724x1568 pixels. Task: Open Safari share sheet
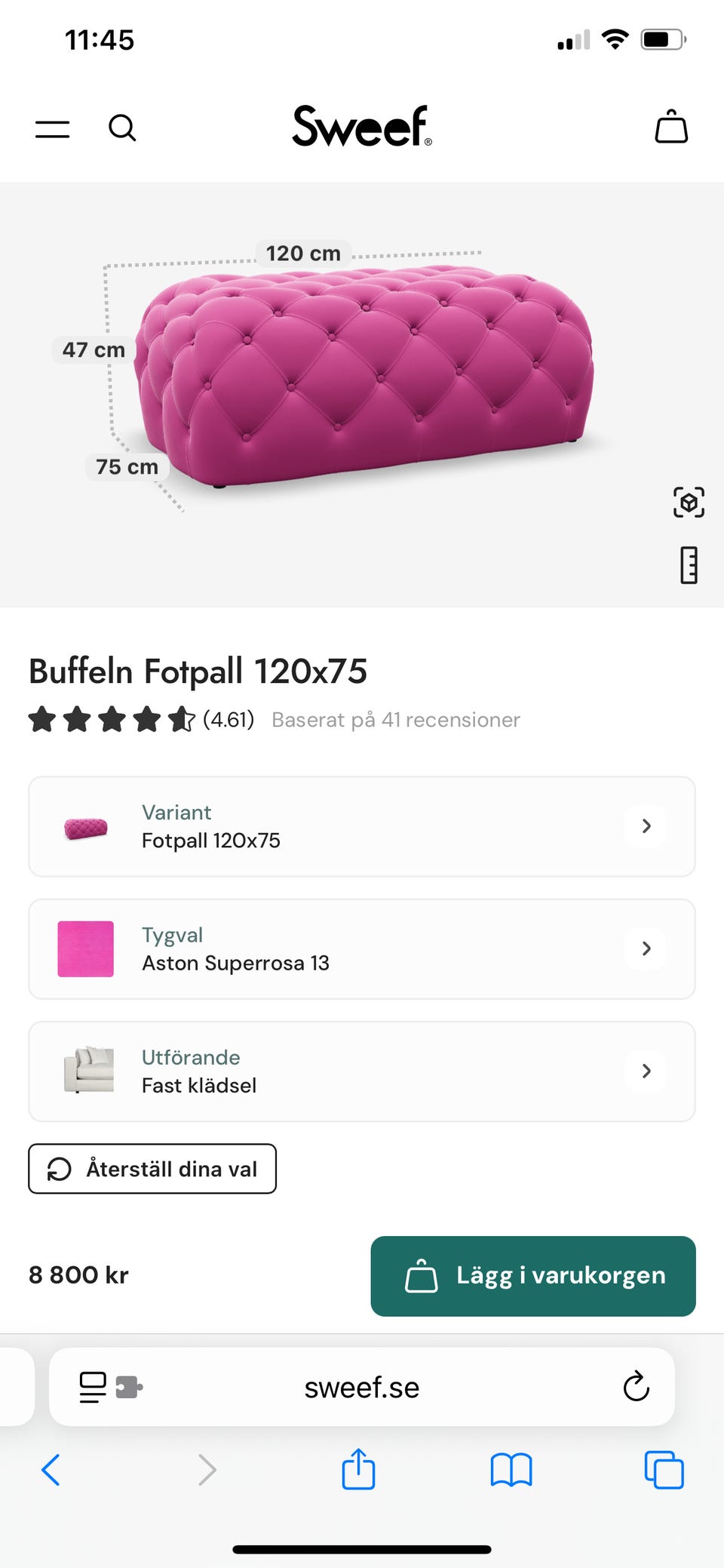(358, 1469)
